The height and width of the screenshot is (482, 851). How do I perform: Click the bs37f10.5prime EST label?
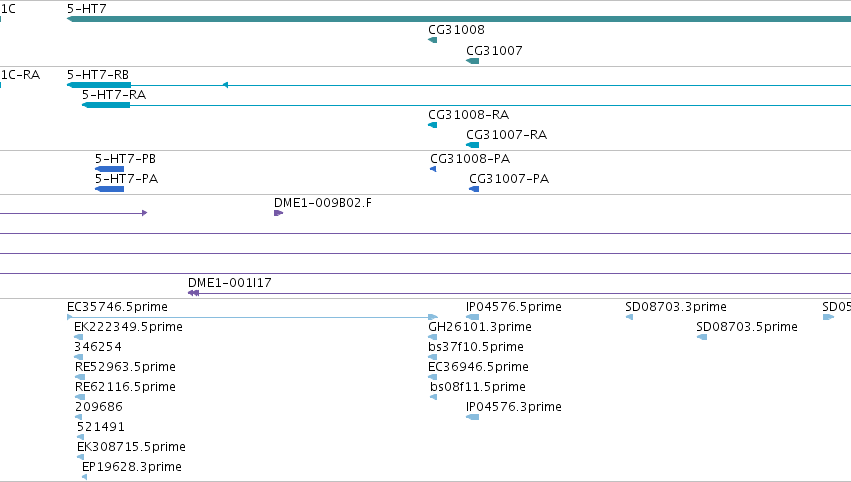(476, 347)
